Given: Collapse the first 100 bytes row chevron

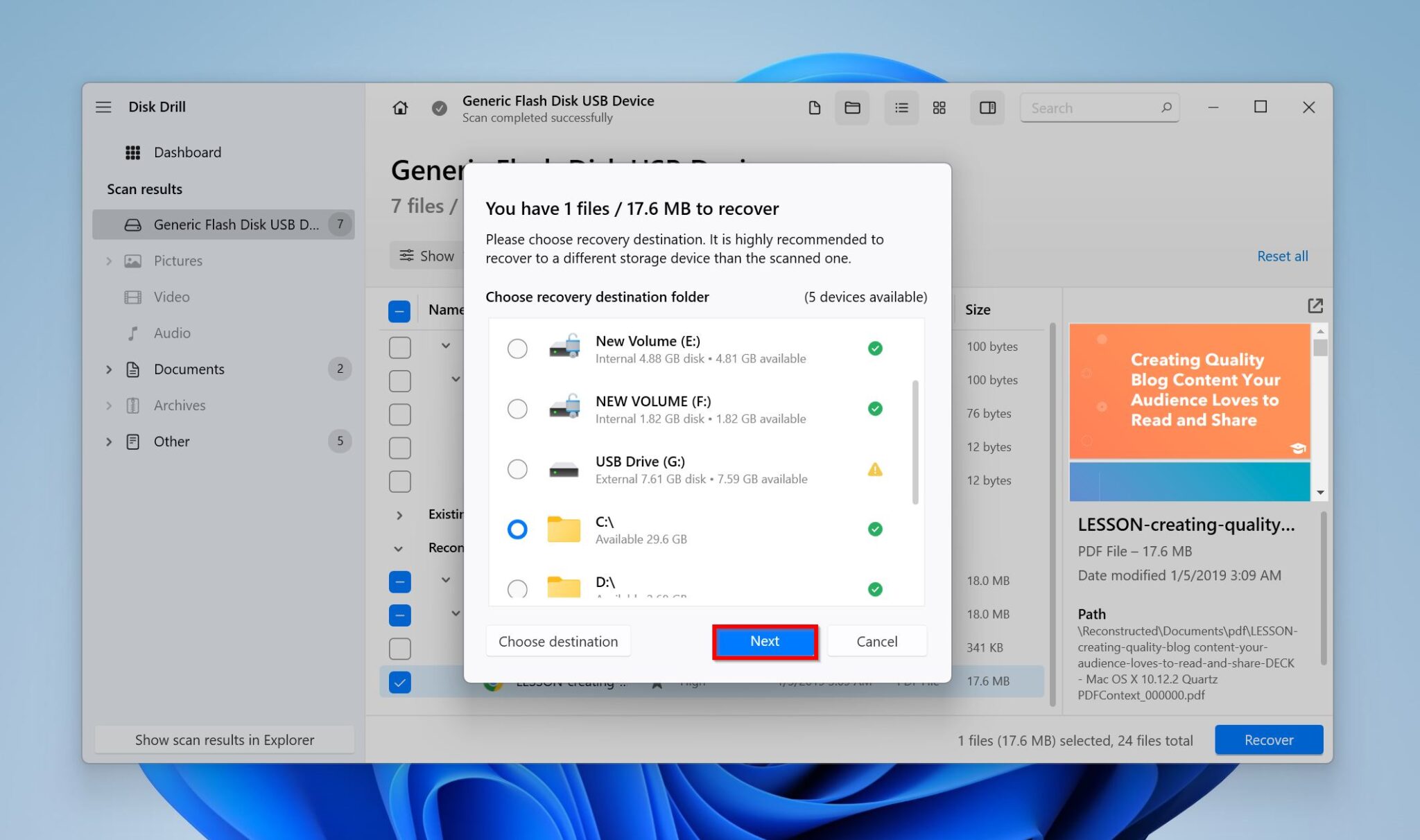Looking at the screenshot, I should coord(446,345).
